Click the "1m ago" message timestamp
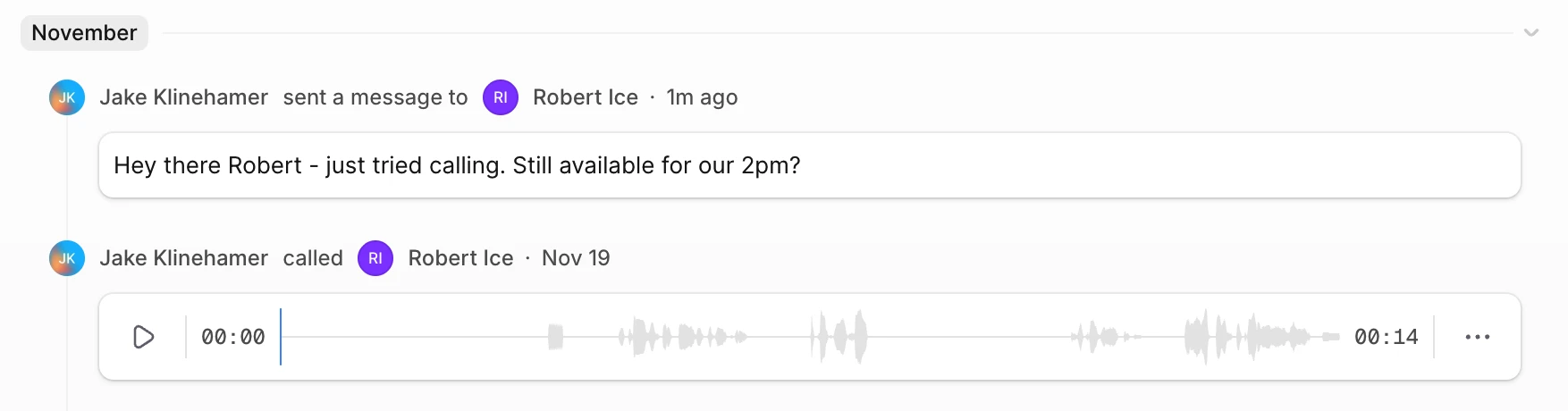Viewport: 1568px width, 411px height. click(x=702, y=97)
